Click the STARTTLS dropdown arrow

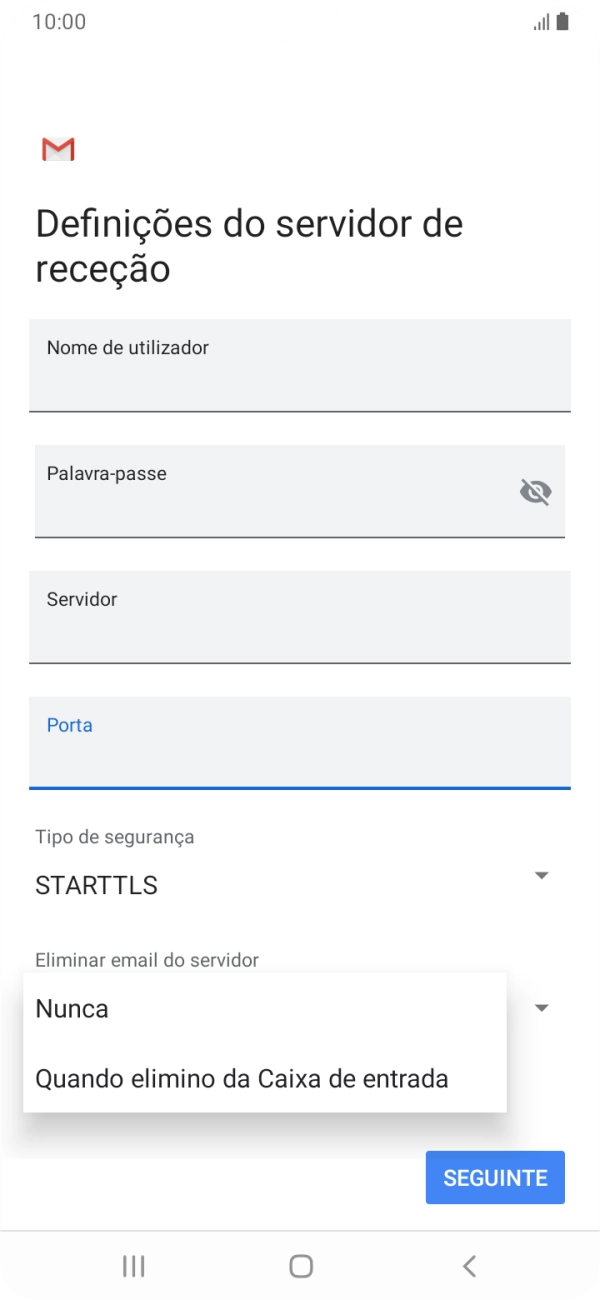(x=540, y=875)
